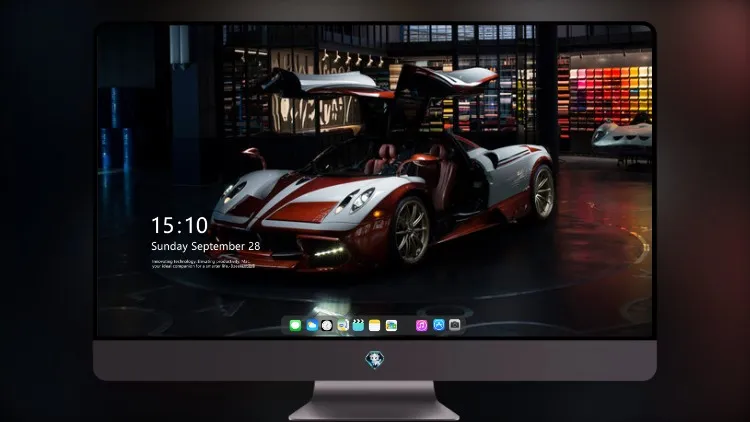The height and width of the screenshot is (422, 750).
Task: Open the blue App Store icon
Action: 439,325
